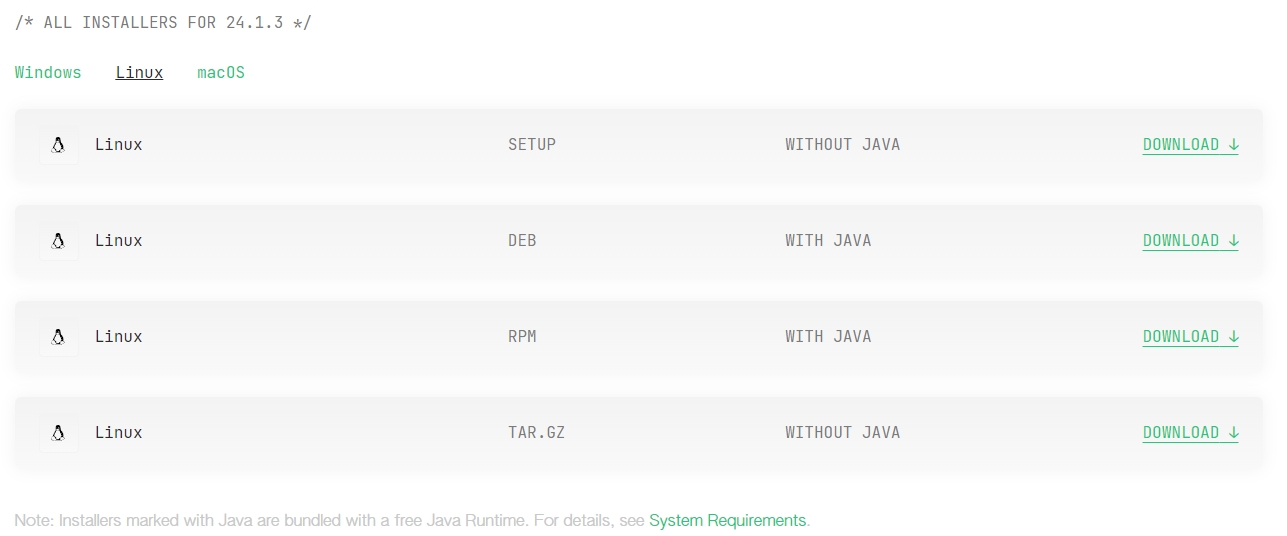Click the TAR.GZ format label
Screen dimensions: 1287x536
(537, 433)
